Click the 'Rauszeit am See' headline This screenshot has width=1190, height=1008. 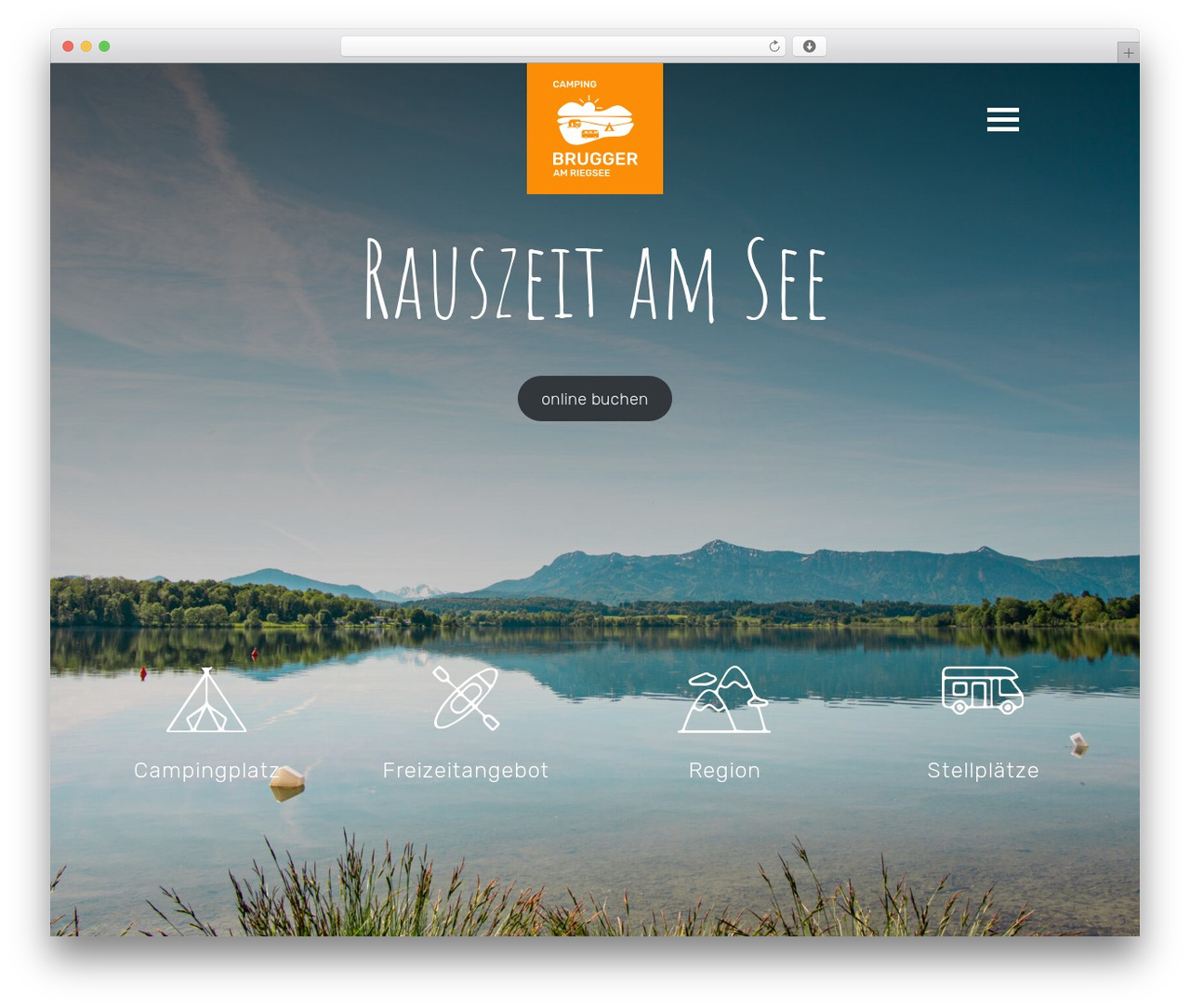click(595, 280)
